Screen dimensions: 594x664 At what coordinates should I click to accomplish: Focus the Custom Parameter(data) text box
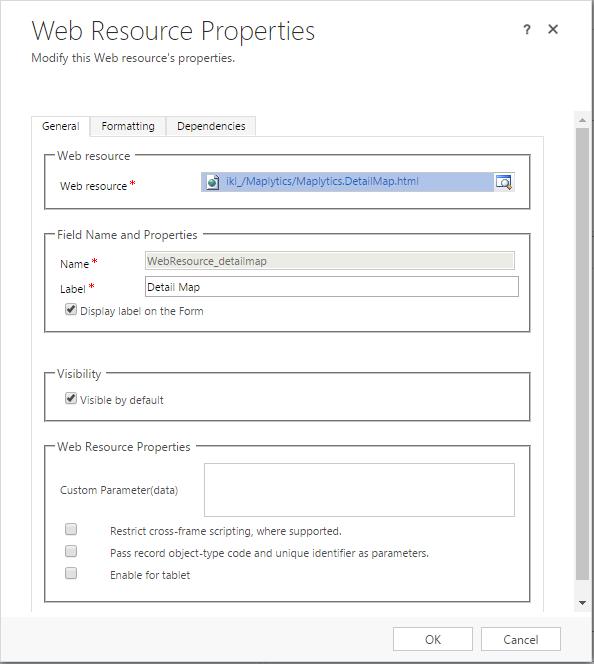click(x=359, y=490)
